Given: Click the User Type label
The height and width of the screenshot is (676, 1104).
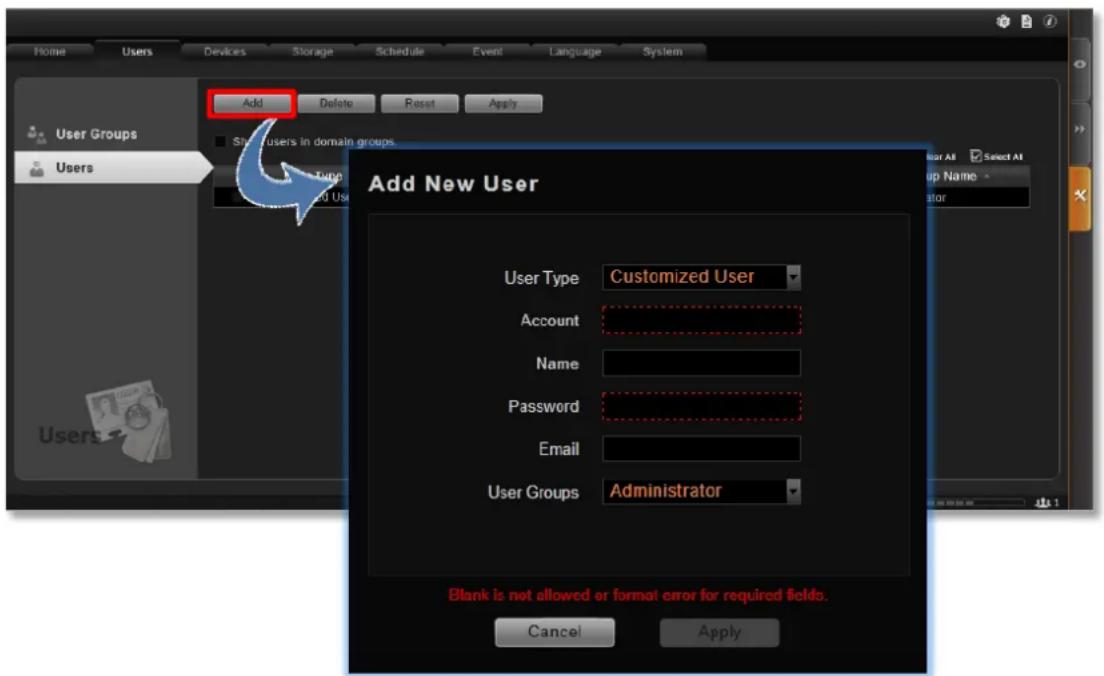Looking at the screenshot, I should [541, 278].
